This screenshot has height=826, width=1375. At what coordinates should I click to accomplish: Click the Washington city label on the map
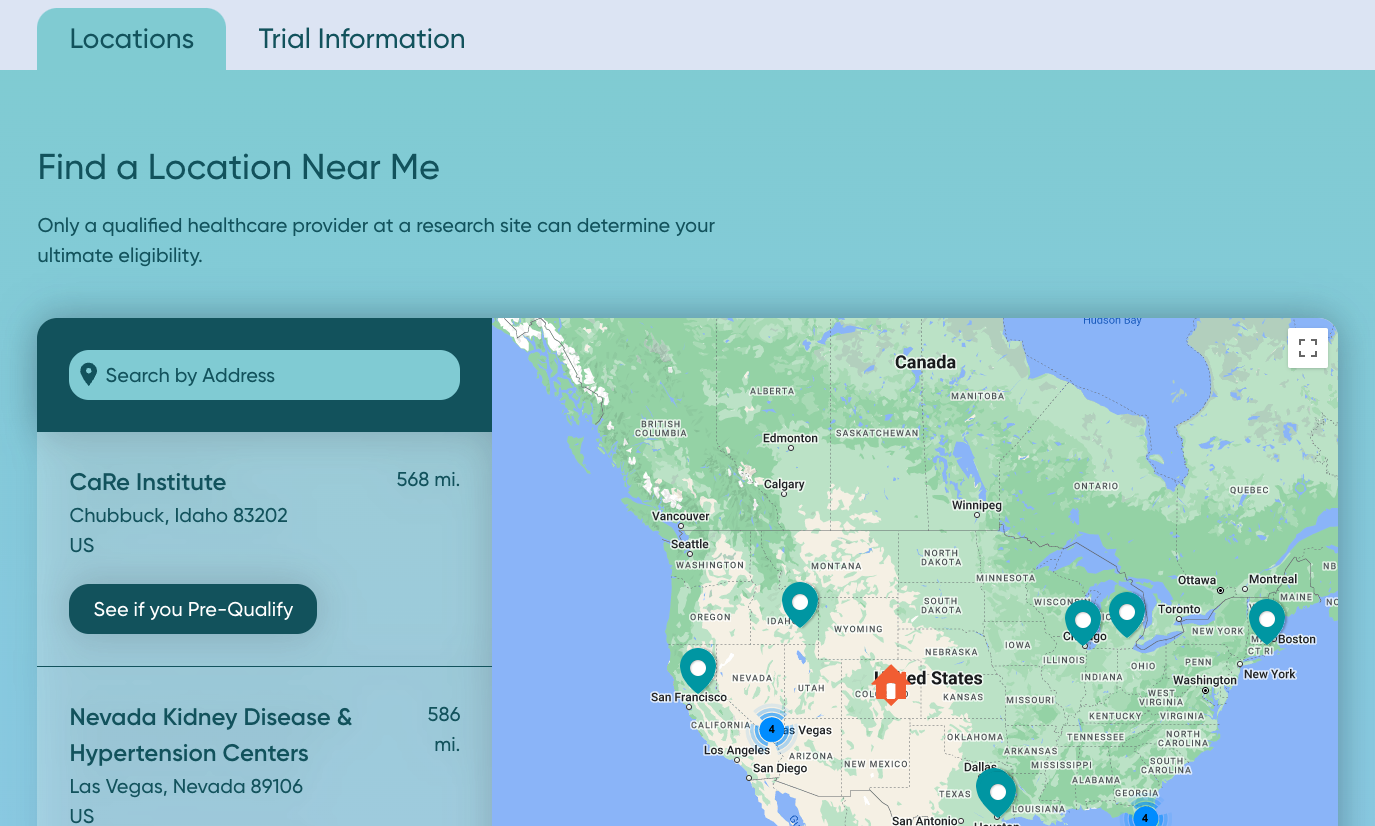[1205, 680]
